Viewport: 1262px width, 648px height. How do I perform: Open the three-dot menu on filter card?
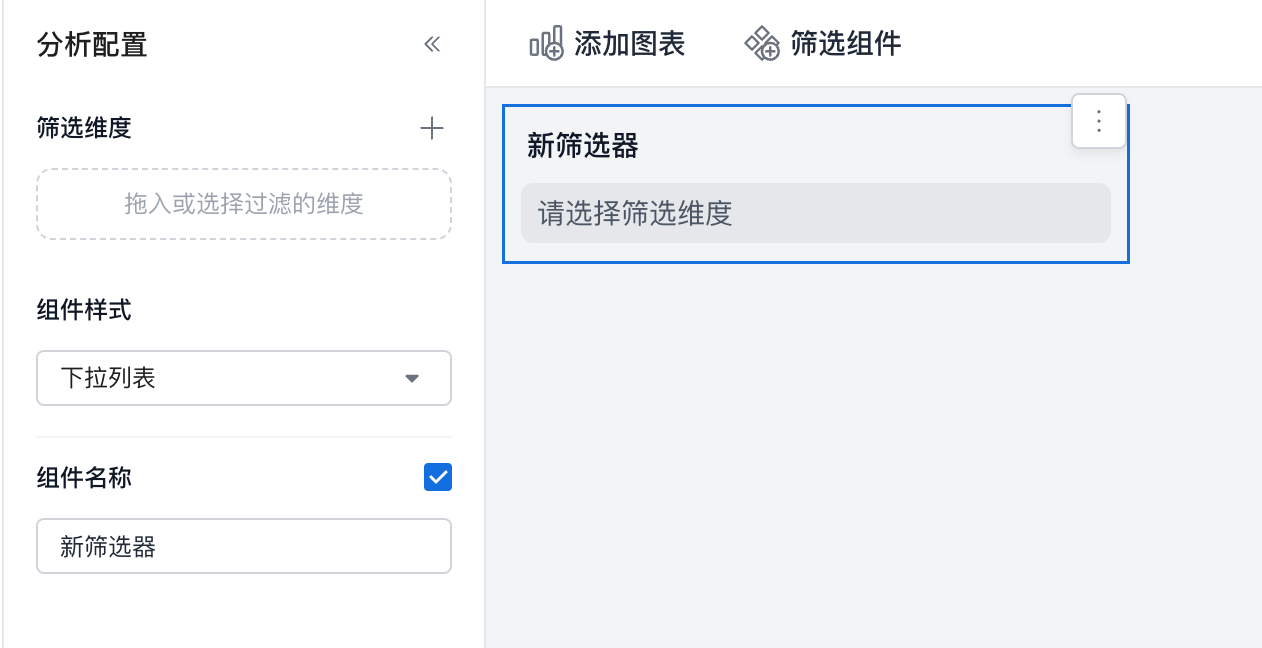(1099, 121)
